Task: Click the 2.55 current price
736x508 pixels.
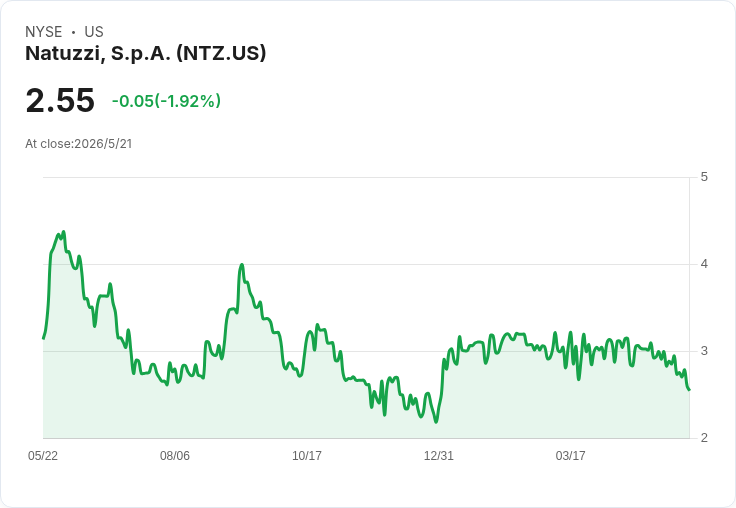Action: [x=60, y=100]
